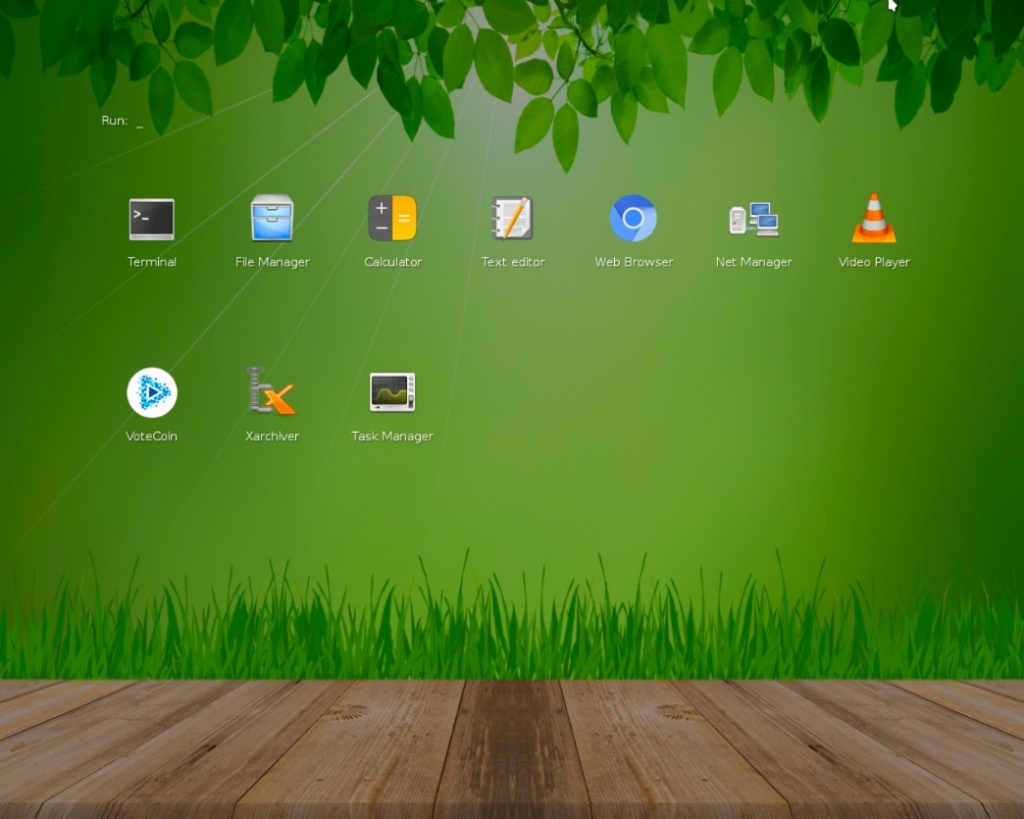Viewport: 1024px width, 819px height.
Task: Launch the VoteCoin application
Action: coord(151,393)
